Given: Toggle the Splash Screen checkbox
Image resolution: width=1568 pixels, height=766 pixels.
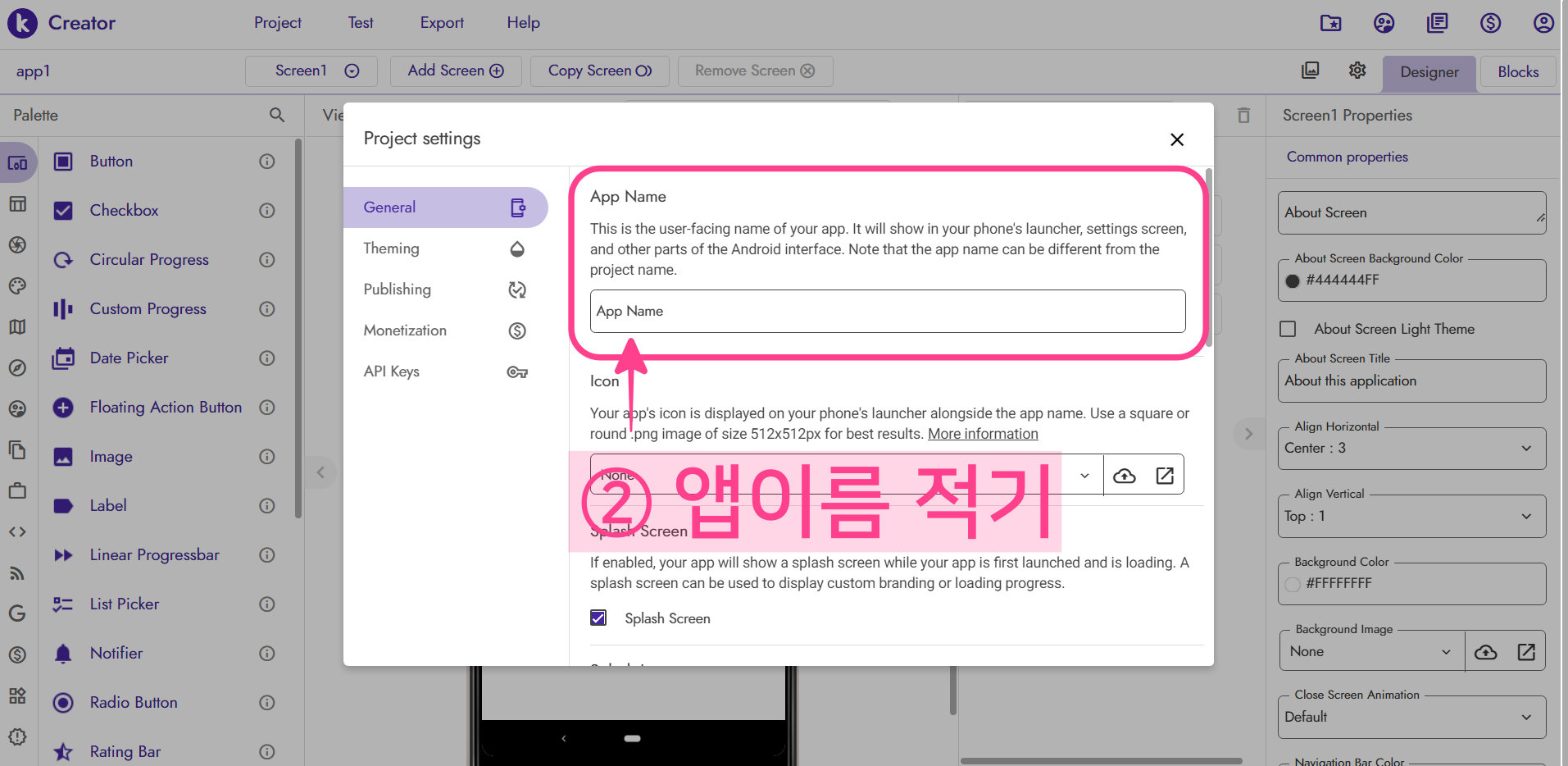Looking at the screenshot, I should point(598,618).
